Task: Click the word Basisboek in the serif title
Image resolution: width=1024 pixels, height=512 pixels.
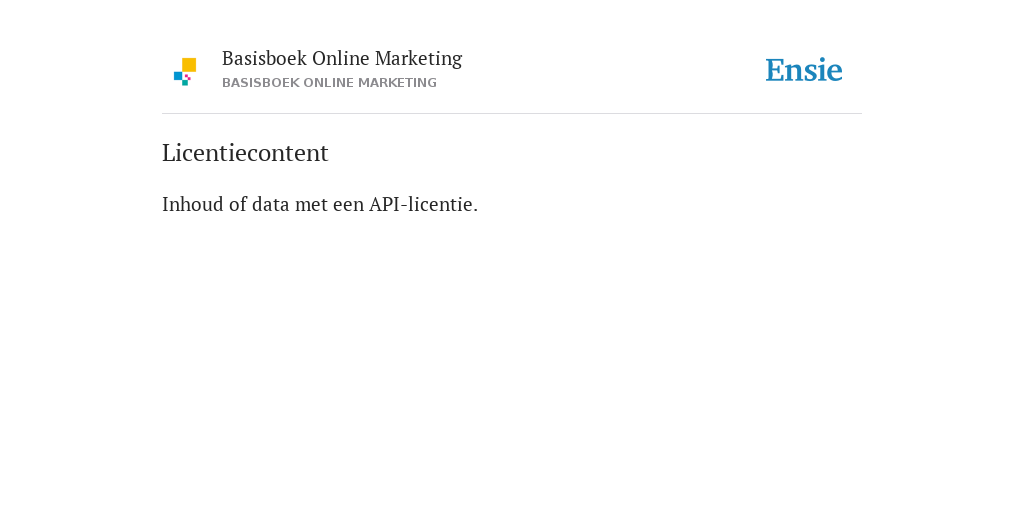Action: [264, 58]
